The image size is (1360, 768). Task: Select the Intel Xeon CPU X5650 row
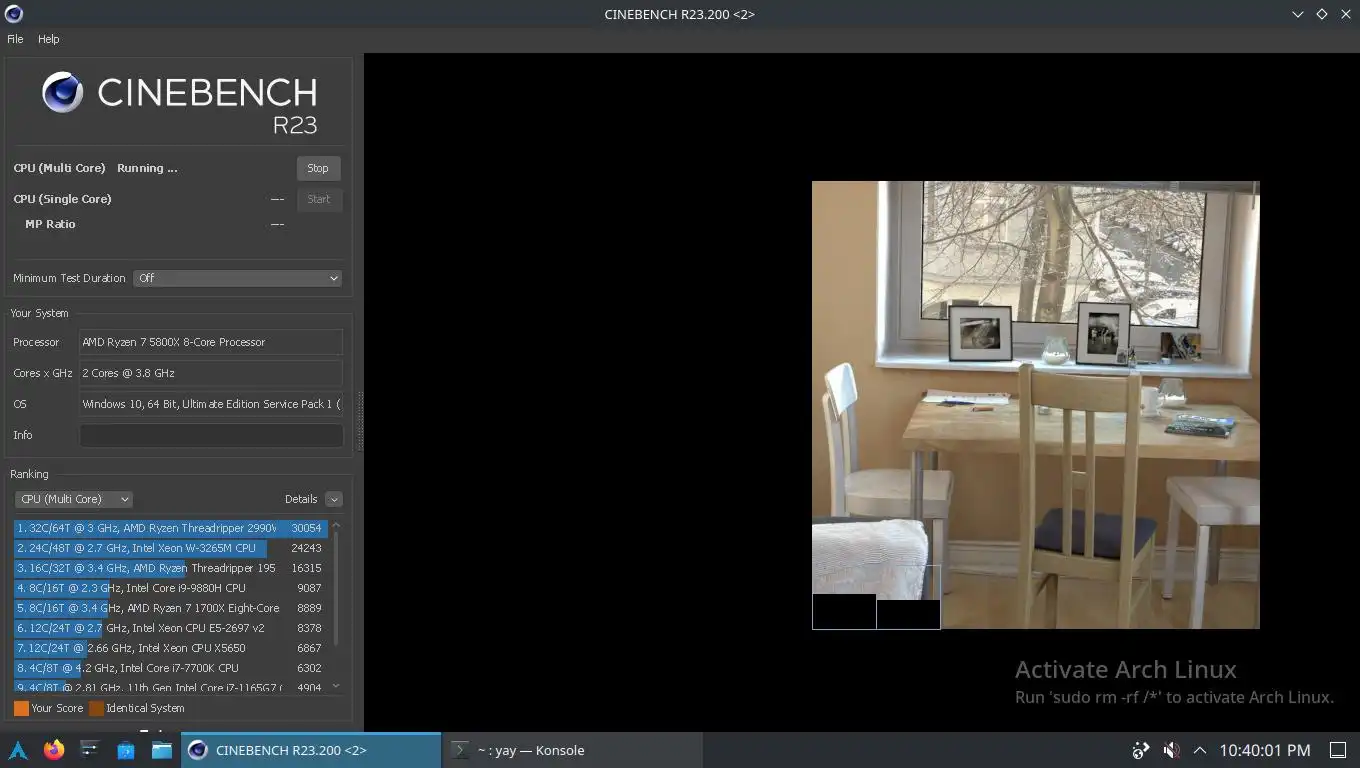(x=171, y=648)
